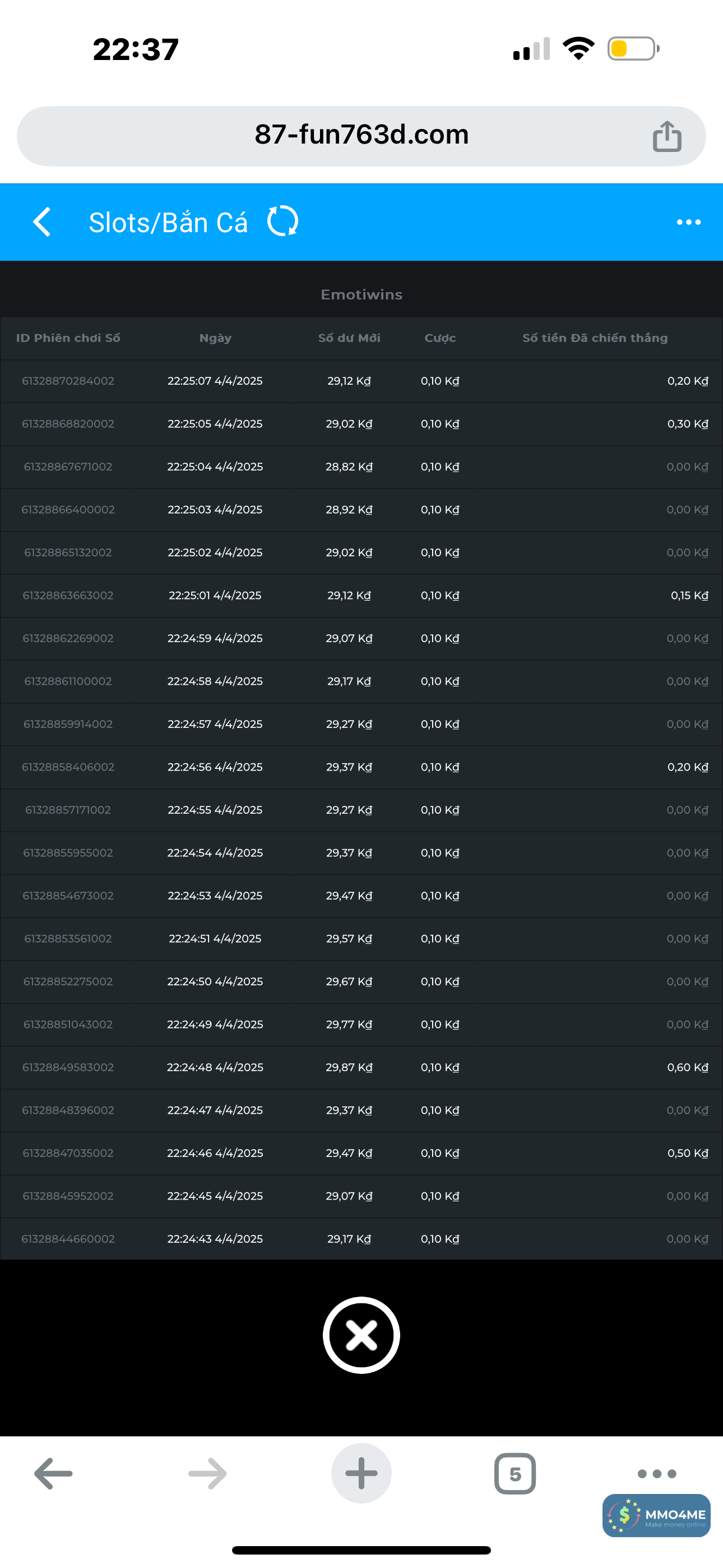Select the ID Phiên chơi Số column header
The height and width of the screenshot is (1568, 723).
(x=68, y=338)
